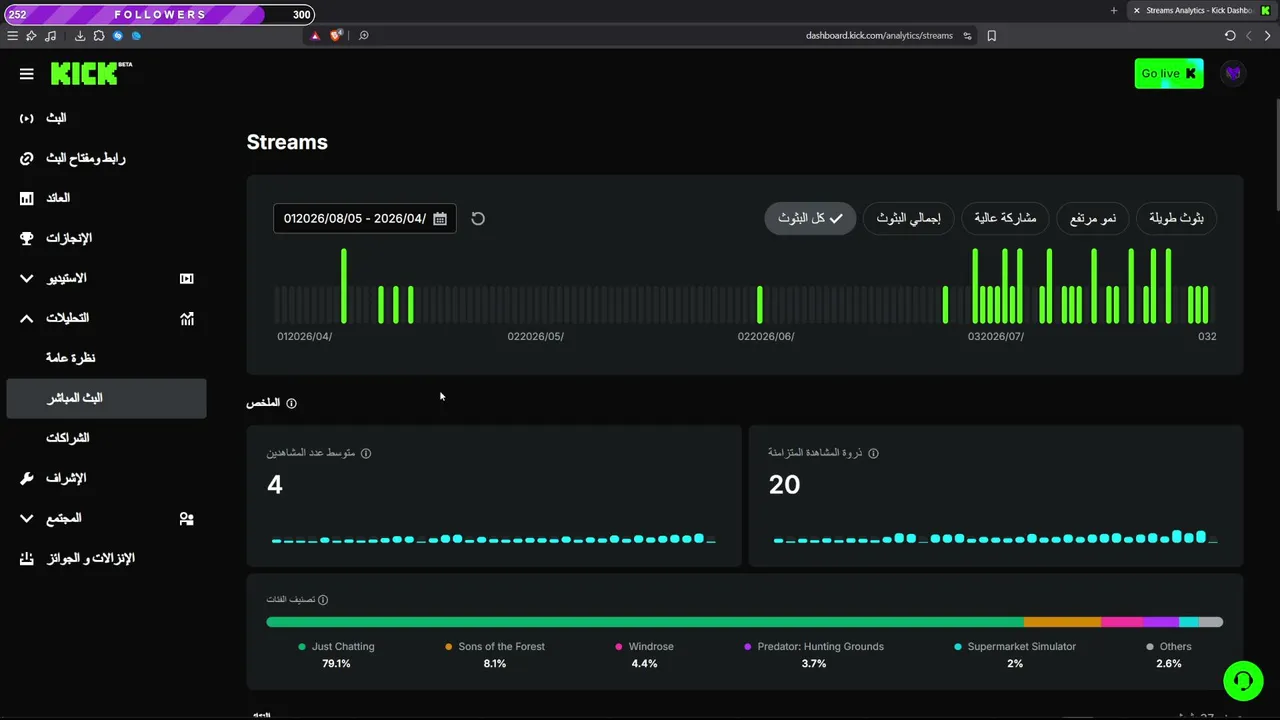The image size is (1280, 720).
Task: Reload the page with browser reload button
Action: 1230,35
